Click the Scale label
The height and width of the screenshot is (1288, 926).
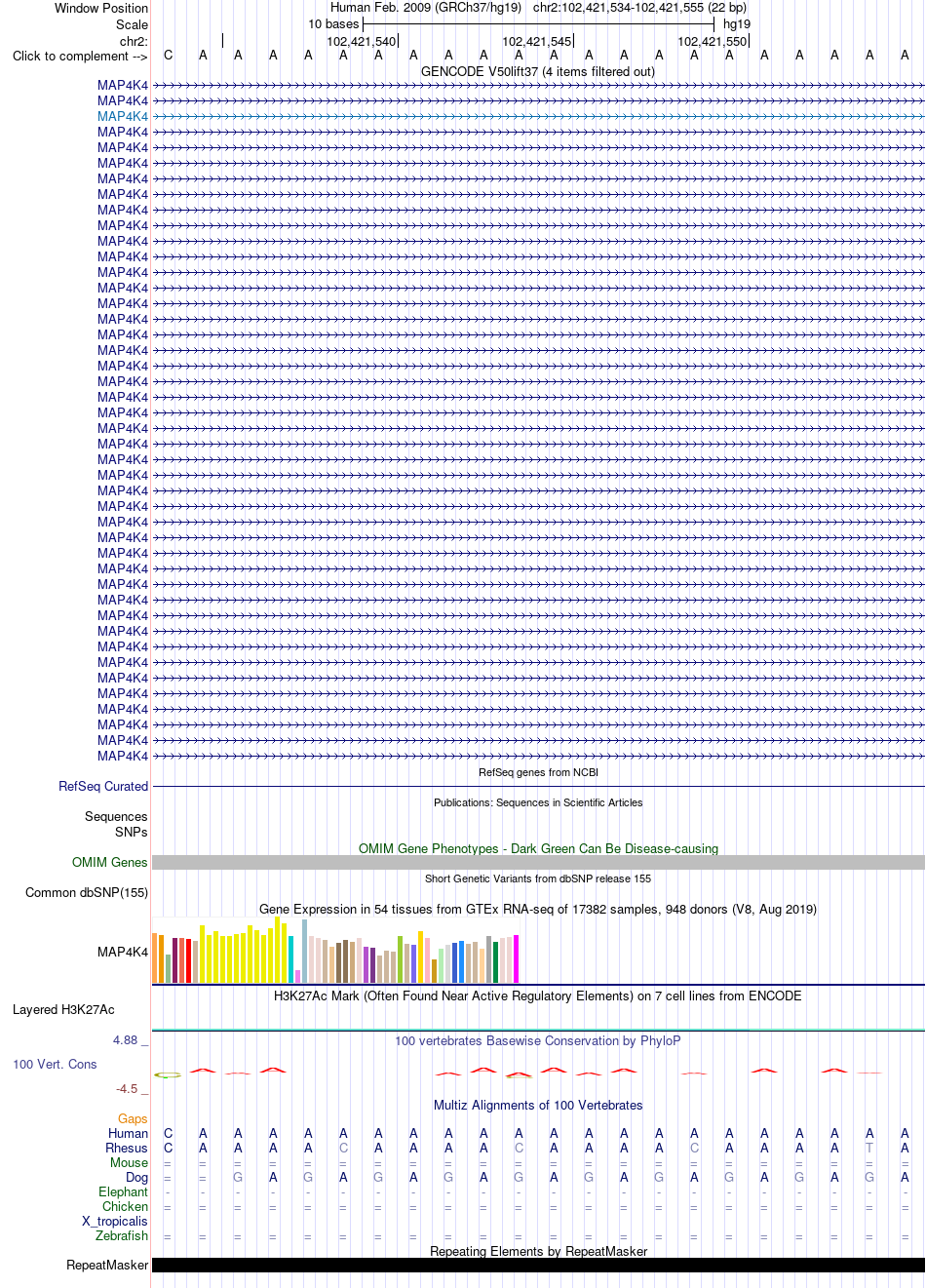(x=133, y=24)
